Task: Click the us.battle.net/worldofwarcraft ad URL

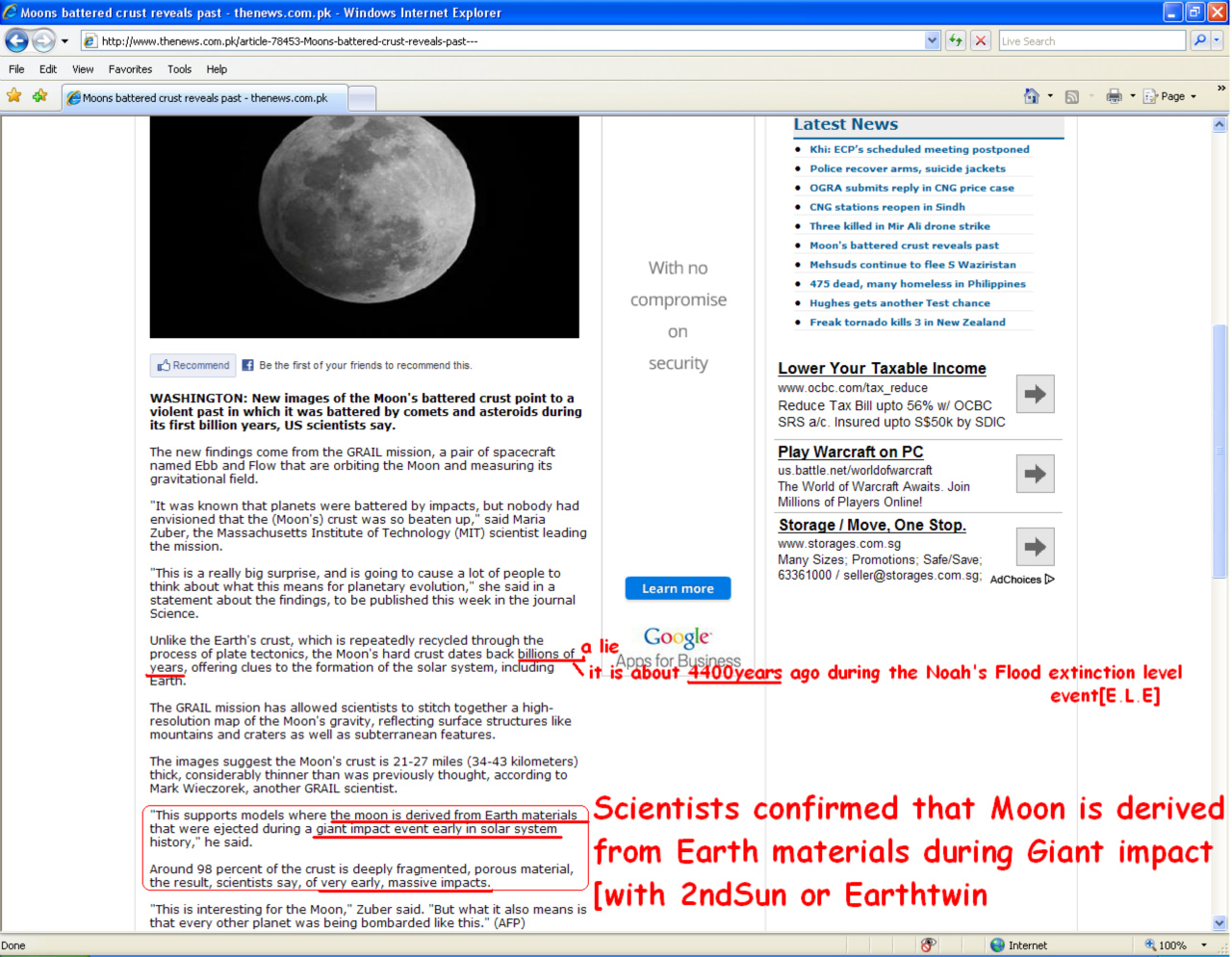Action: 855,471
